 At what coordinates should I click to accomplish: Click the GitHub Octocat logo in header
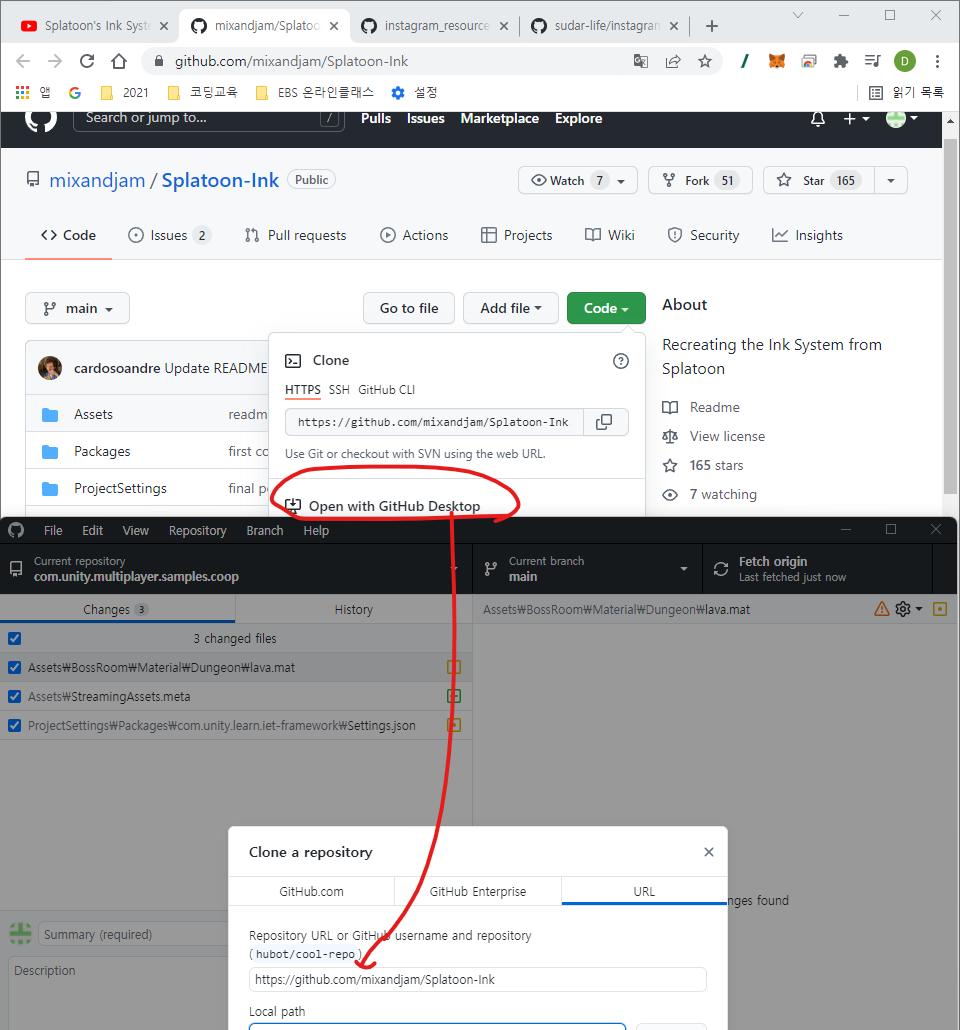pos(41,120)
